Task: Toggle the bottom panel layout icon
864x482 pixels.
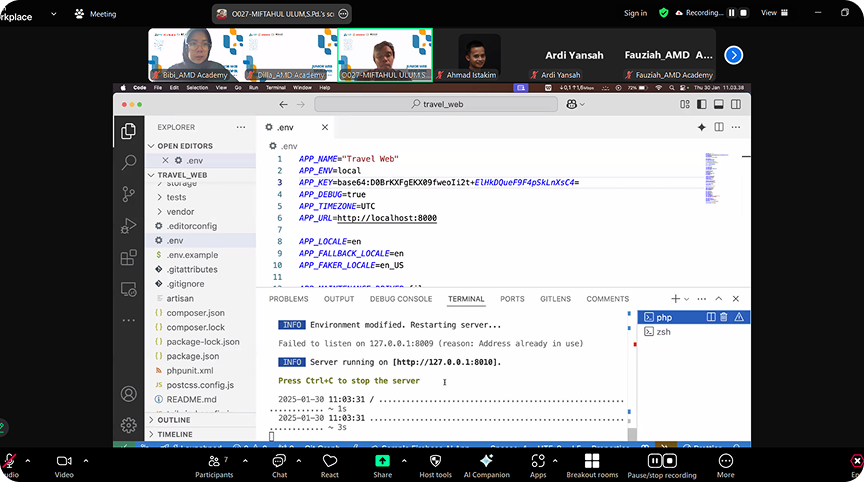Action: point(719,104)
